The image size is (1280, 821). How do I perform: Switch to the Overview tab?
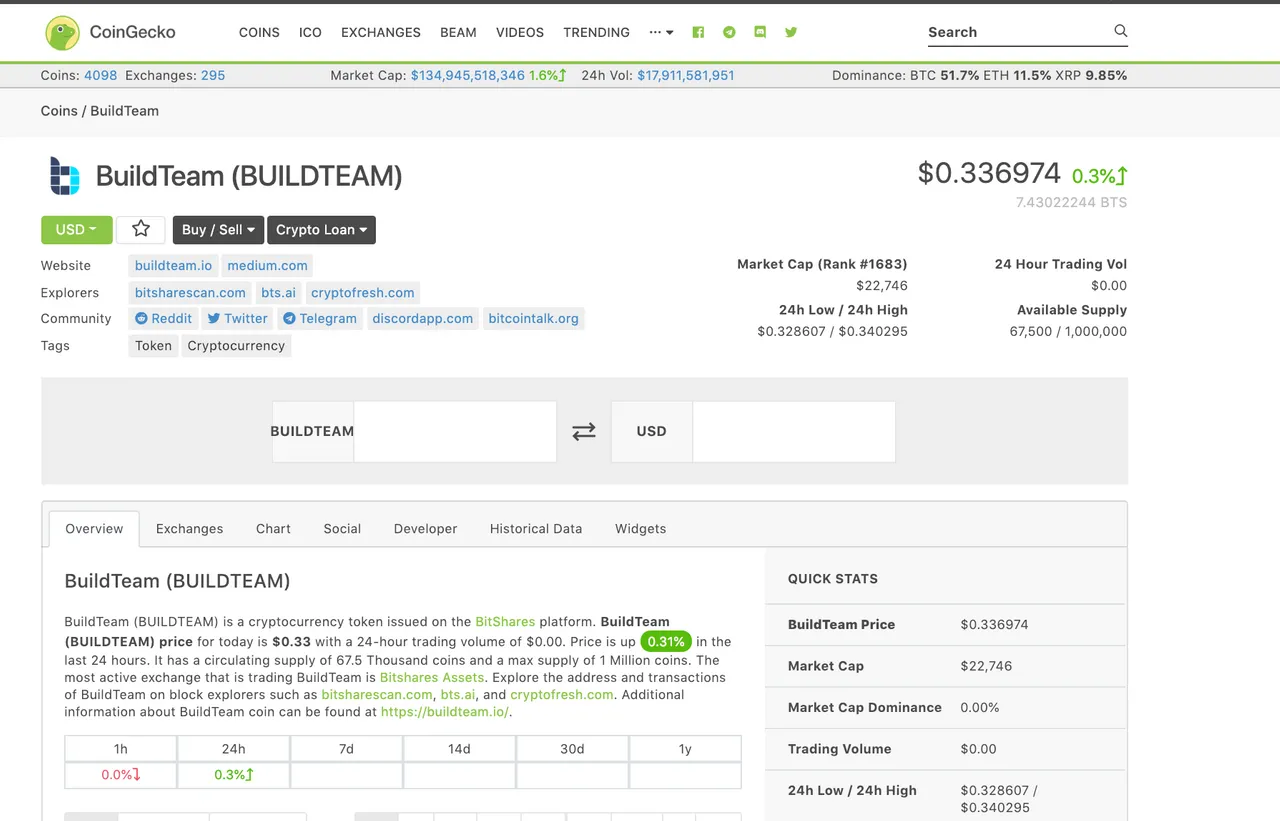pos(94,528)
